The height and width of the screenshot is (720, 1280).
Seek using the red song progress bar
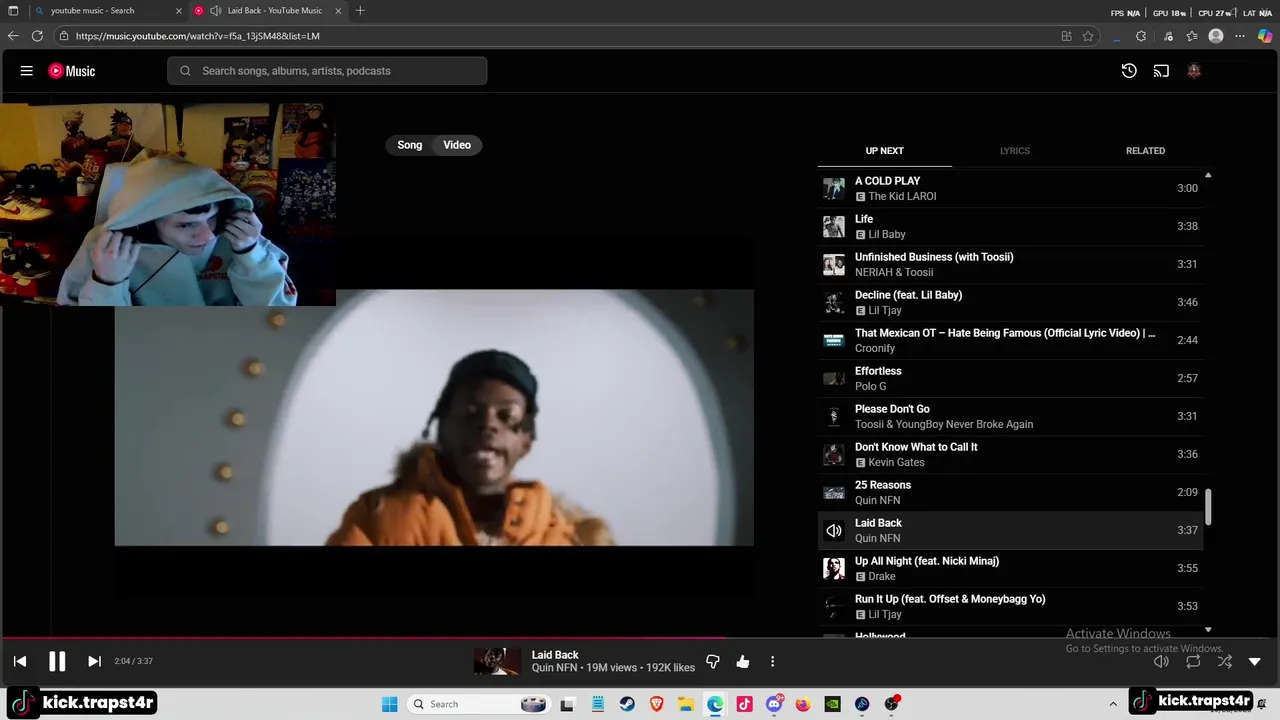(640, 637)
